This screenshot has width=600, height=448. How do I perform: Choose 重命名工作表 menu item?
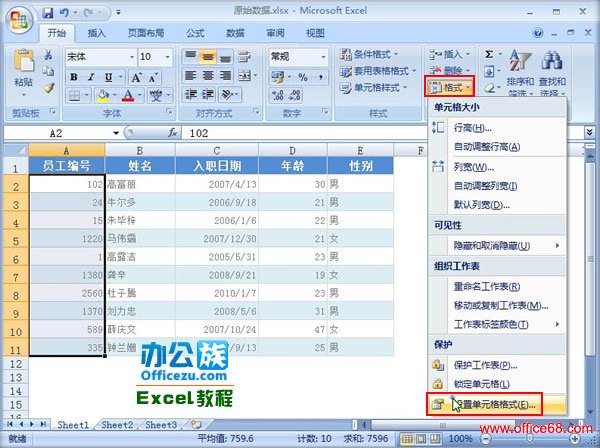coord(497,287)
